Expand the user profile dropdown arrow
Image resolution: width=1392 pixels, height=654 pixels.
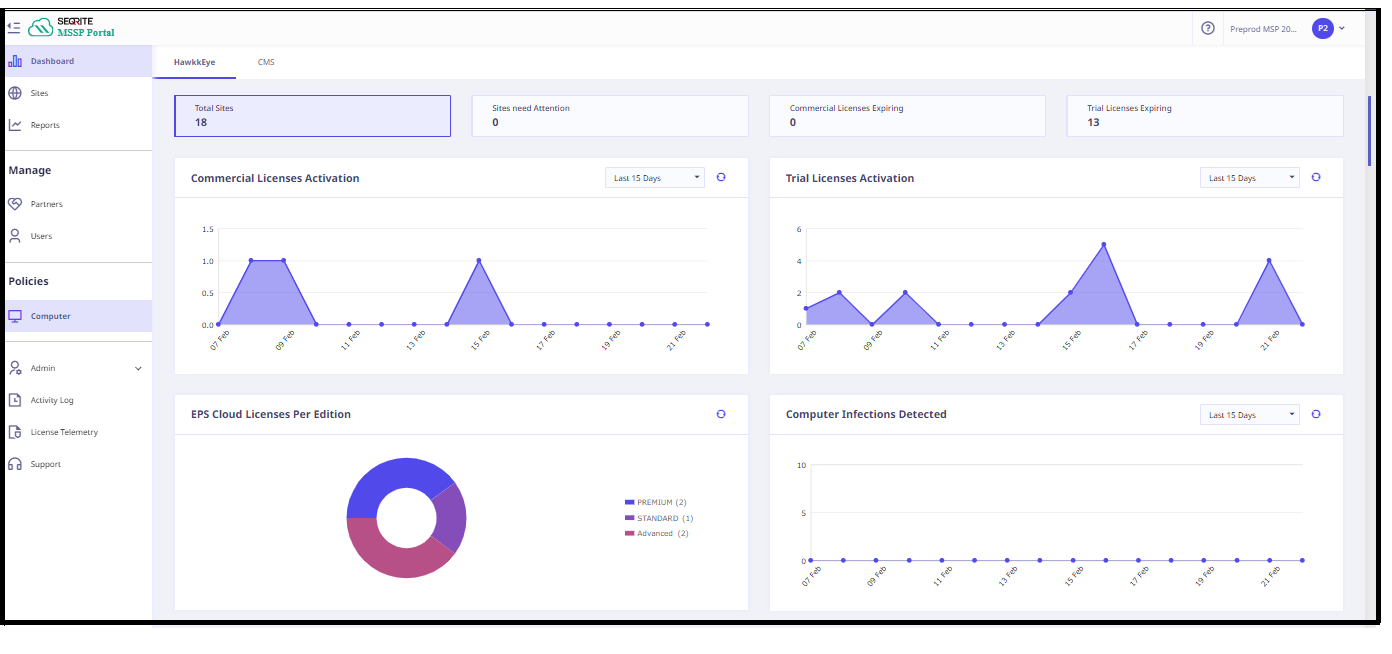(x=1342, y=28)
